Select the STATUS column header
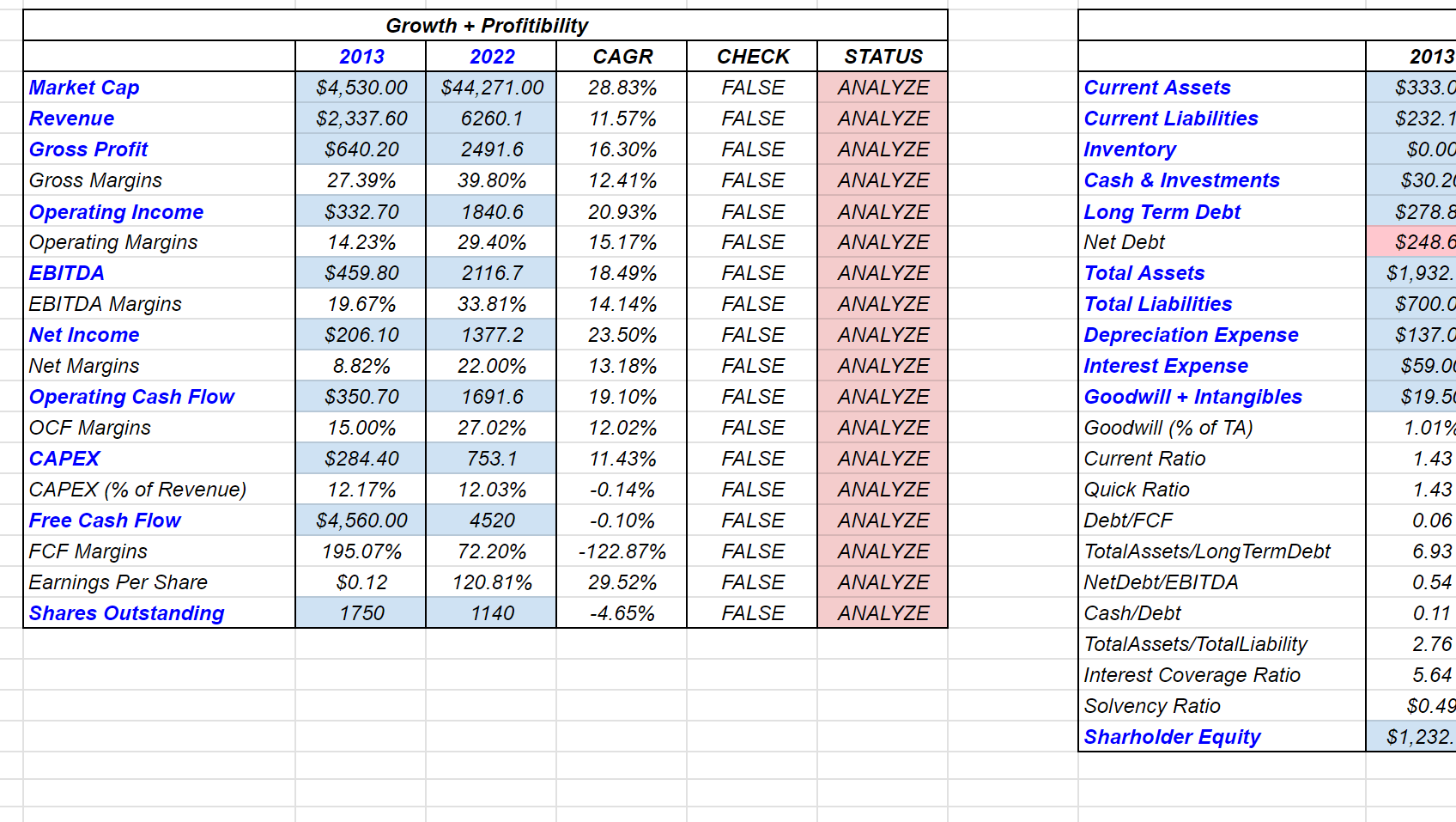 coord(883,57)
